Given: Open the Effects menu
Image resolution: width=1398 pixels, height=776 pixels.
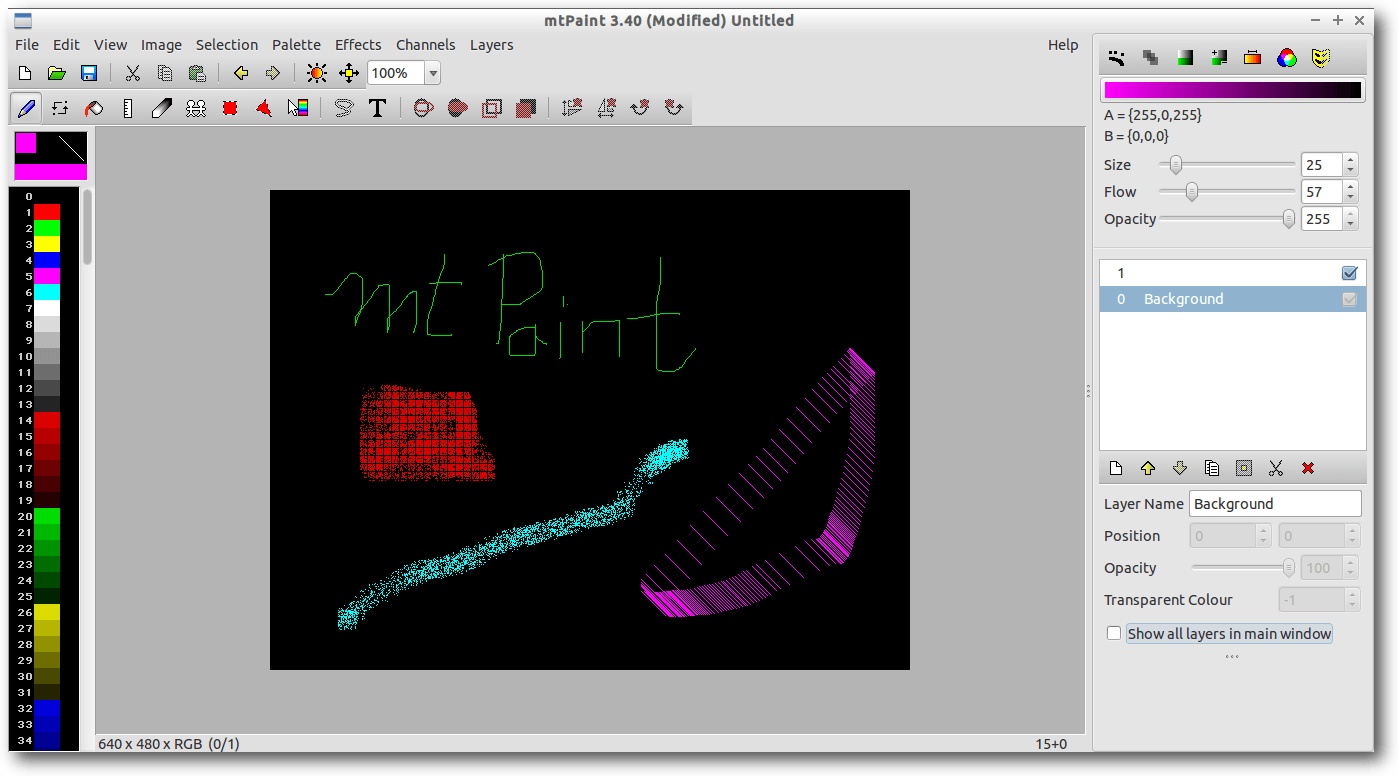Looking at the screenshot, I should pos(358,45).
